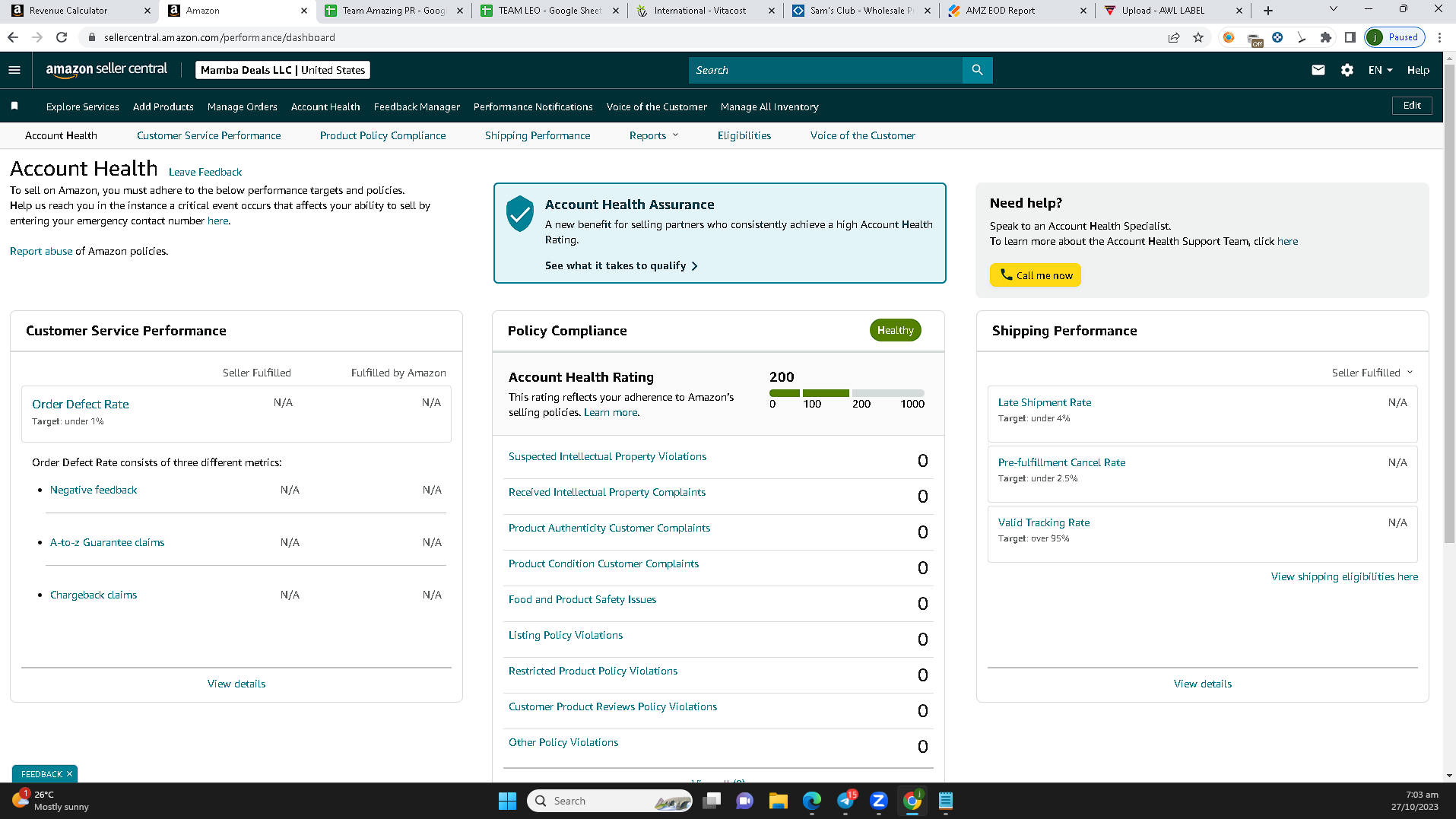Open a new browser tab
Viewport: 1456px width, 819px height.
pos(1268,11)
